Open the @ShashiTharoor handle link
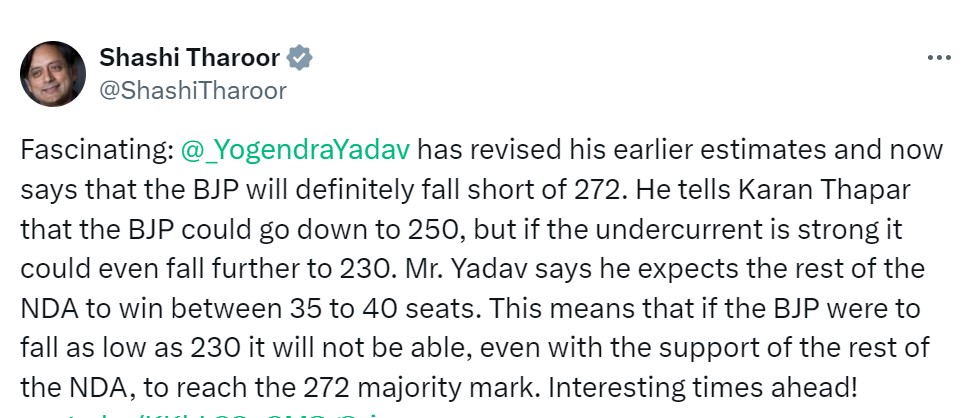This screenshot has height=418, width=973. (192, 91)
